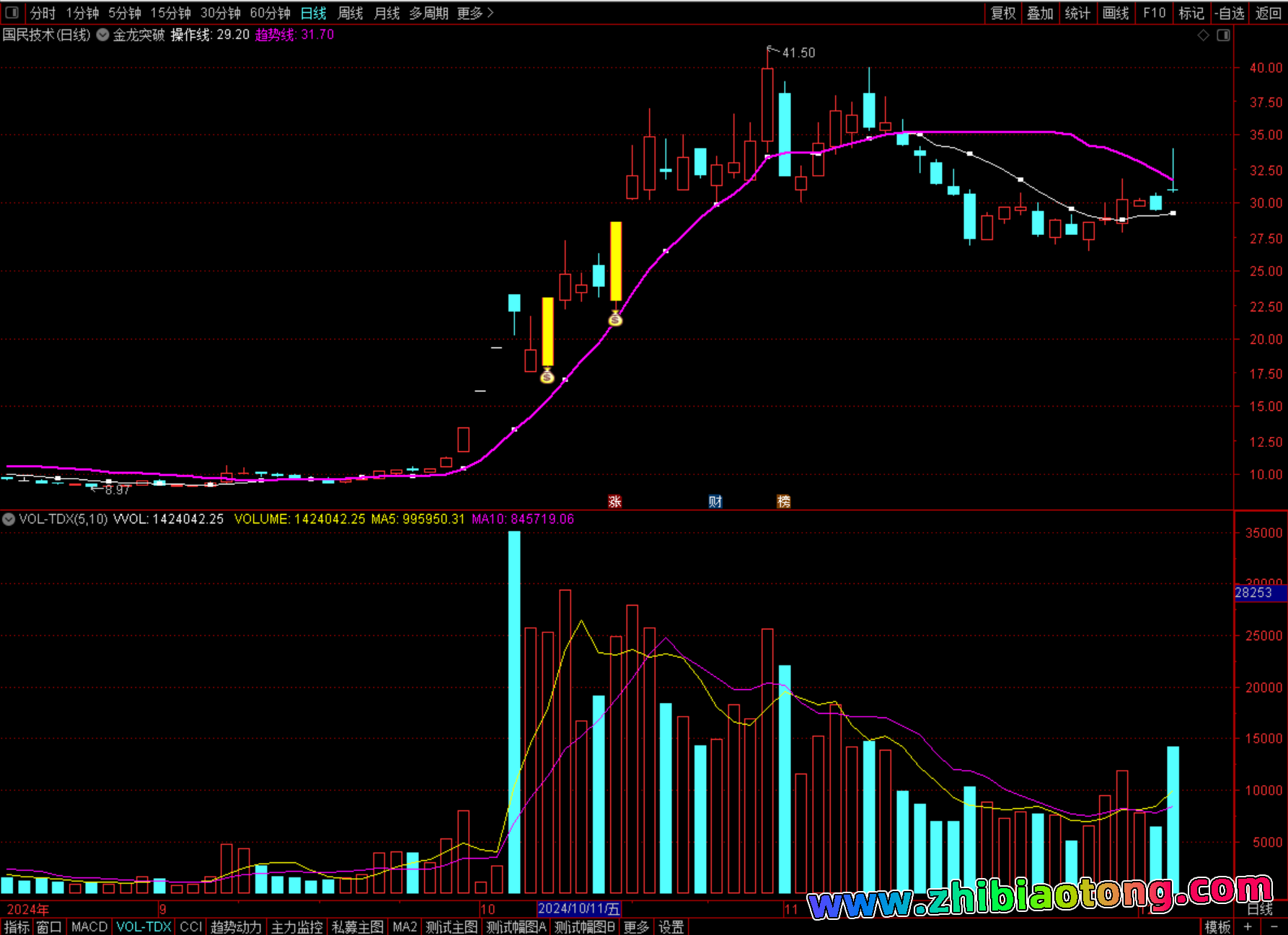Switch to the 周线 weekly timeframe
The image size is (1288, 935).
coord(350,13)
